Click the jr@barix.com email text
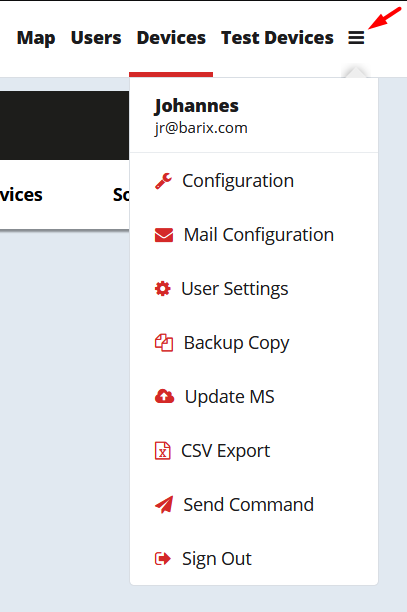Screen dimensions: 407x612 point(201,128)
